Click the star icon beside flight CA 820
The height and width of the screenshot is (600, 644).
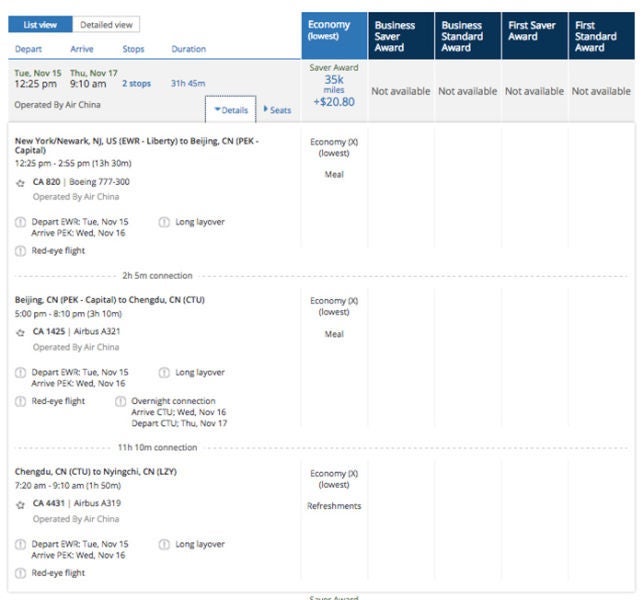(21, 183)
